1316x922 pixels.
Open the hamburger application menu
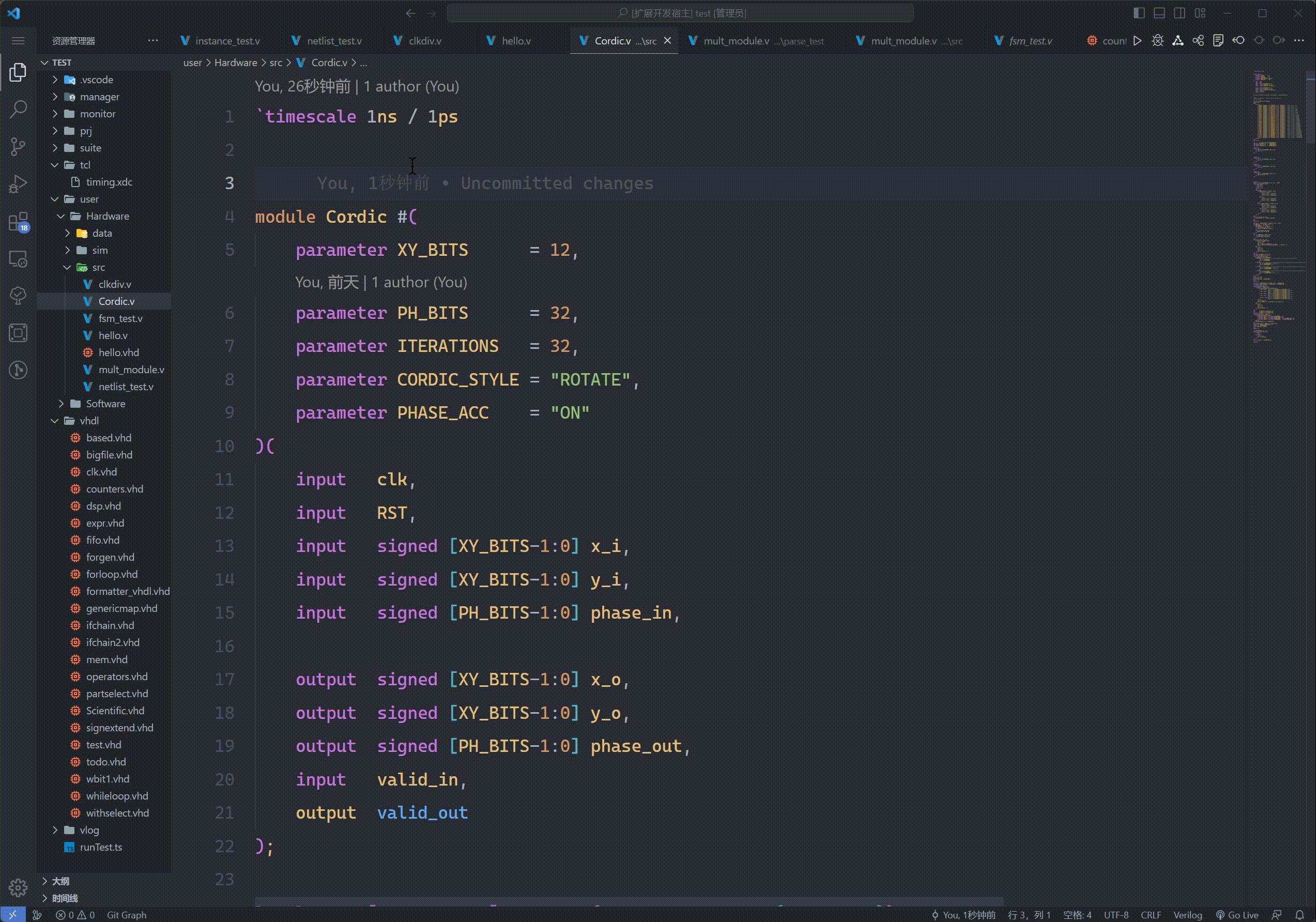(x=18, y=41)
